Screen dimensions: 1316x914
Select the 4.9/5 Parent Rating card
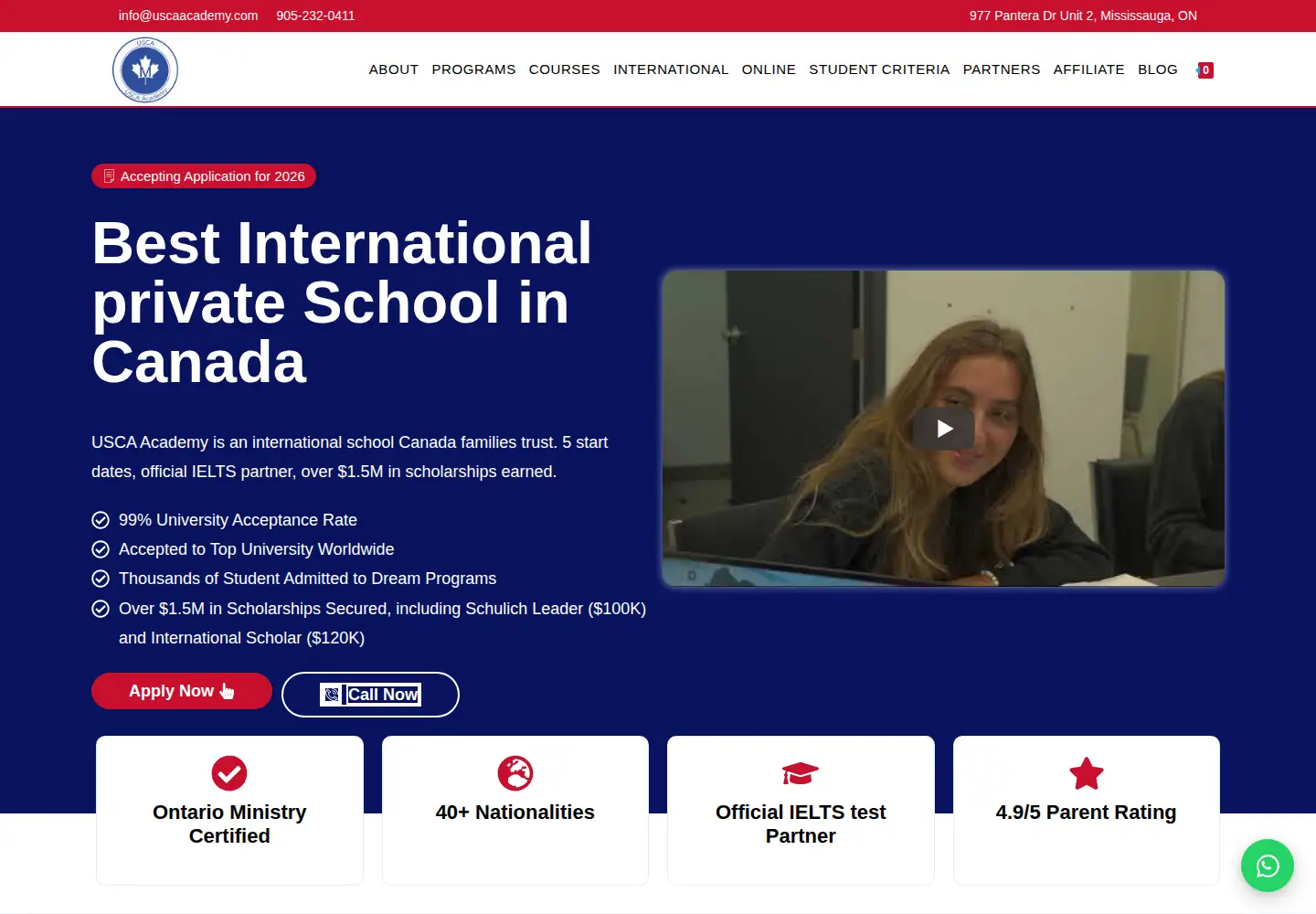[x=1087, y=810]
